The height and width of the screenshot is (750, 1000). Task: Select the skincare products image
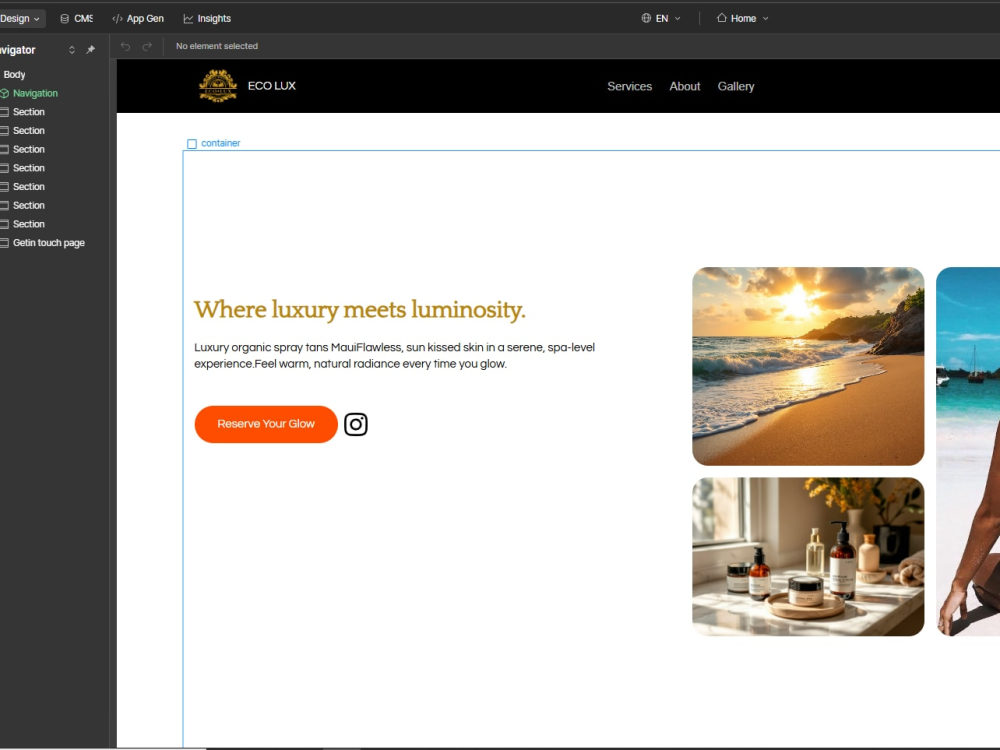[808, 557]
